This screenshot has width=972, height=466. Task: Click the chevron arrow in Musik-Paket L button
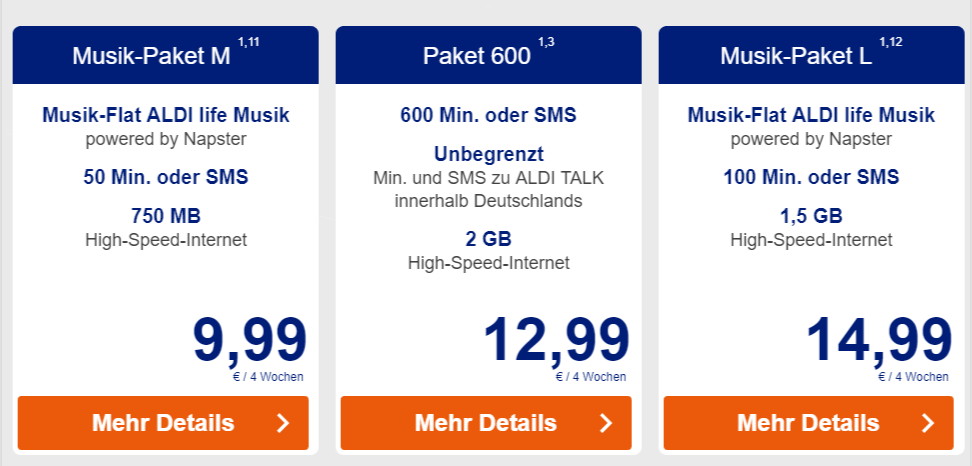point(929,423)
